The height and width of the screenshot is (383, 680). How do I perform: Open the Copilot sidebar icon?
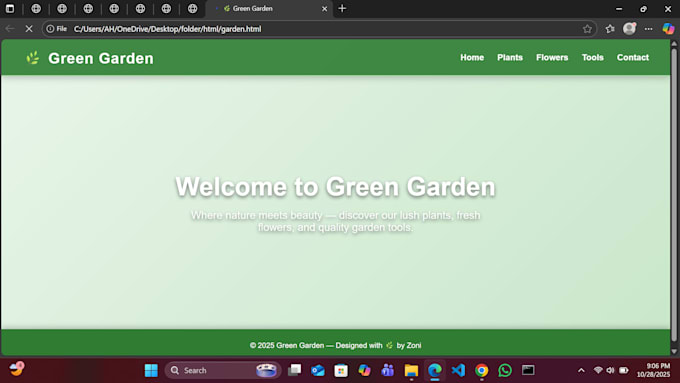click(x=668, y=29)
